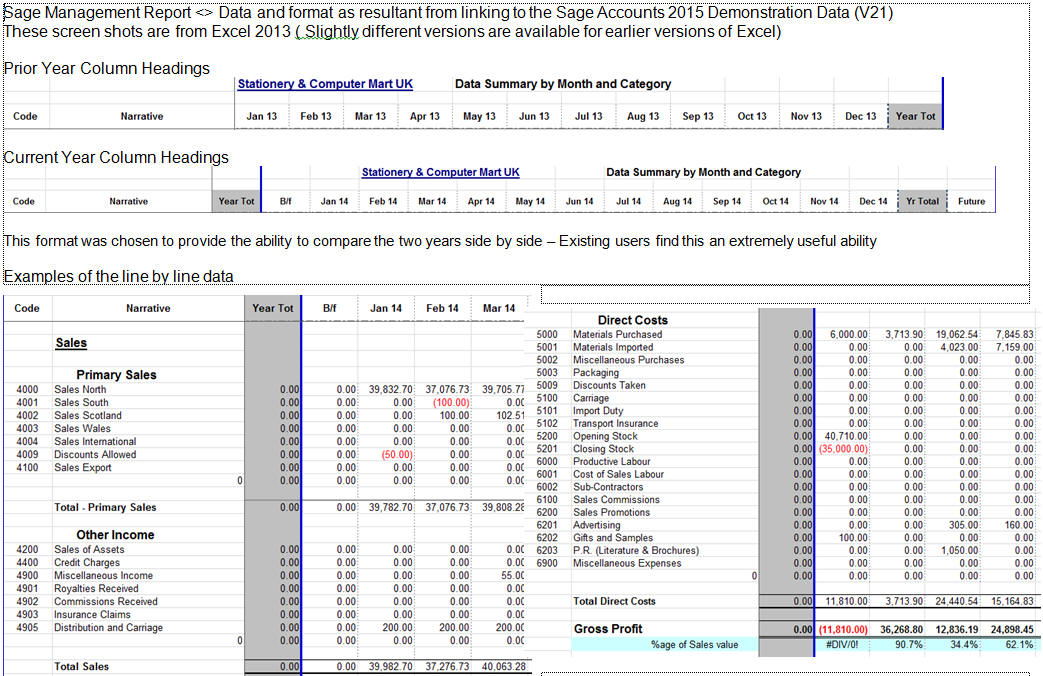Screen dimensions: 1043x676
Task: Select the Materials Imported row label
Action: pos(613,347)
